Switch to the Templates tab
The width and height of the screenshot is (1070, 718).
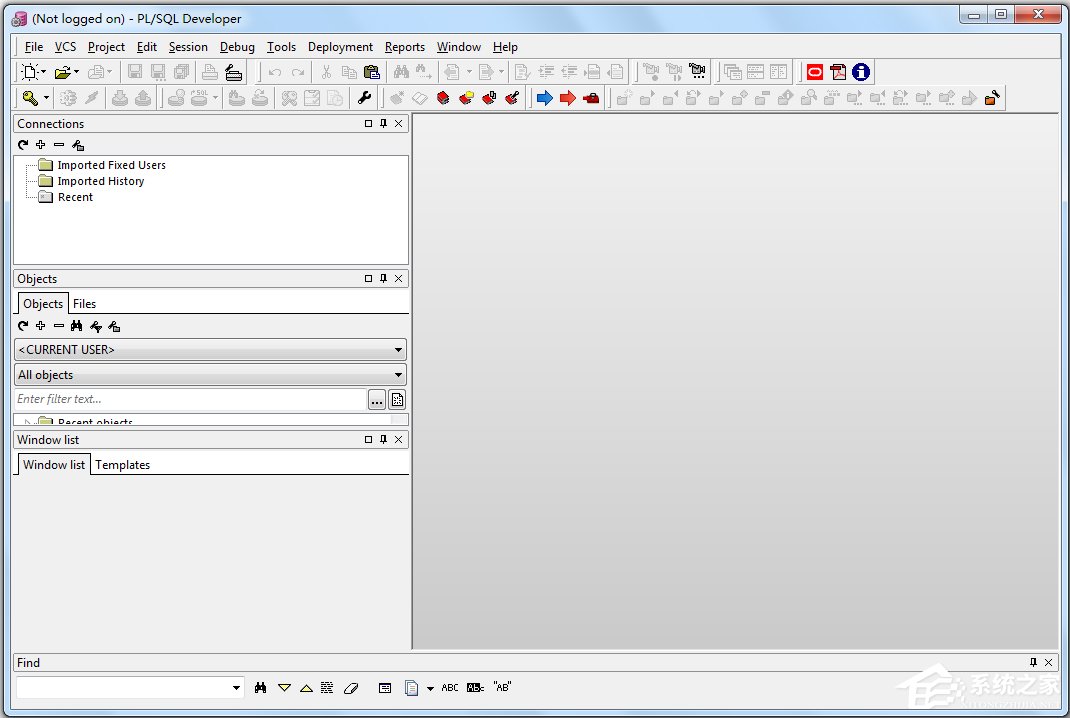(x=122, y=465)
